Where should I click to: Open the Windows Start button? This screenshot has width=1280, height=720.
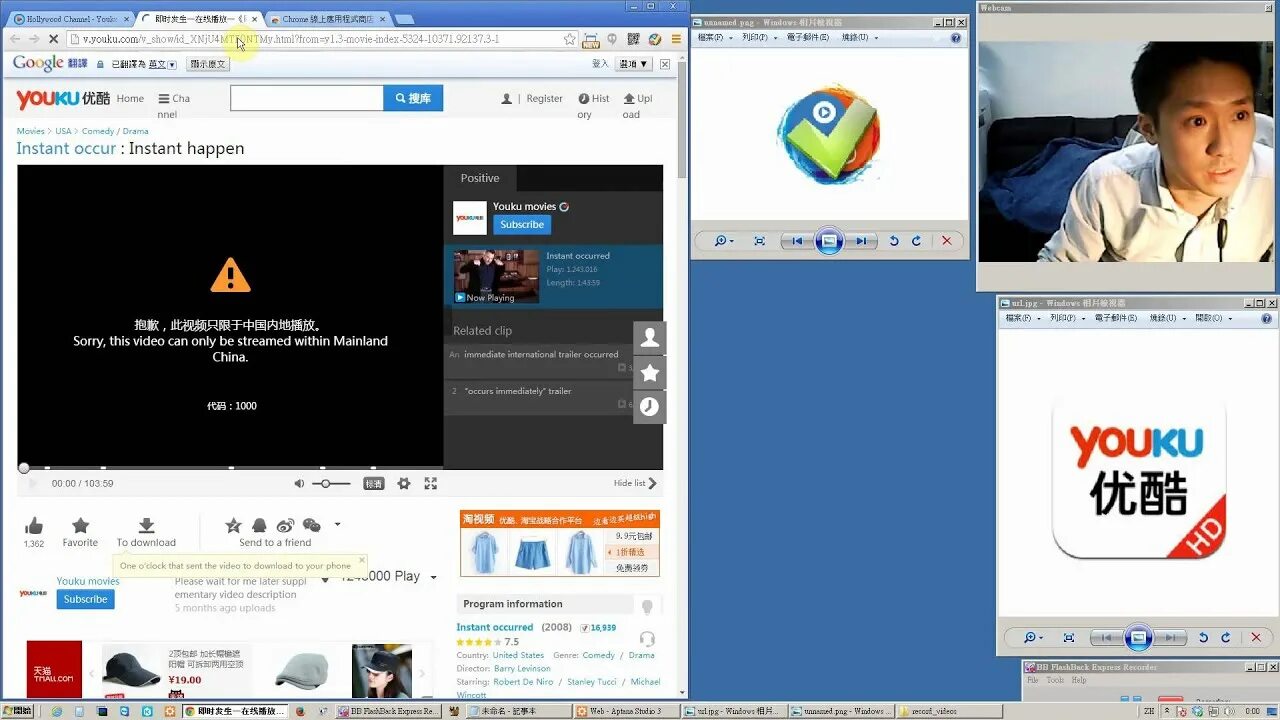tap(17, 711)
